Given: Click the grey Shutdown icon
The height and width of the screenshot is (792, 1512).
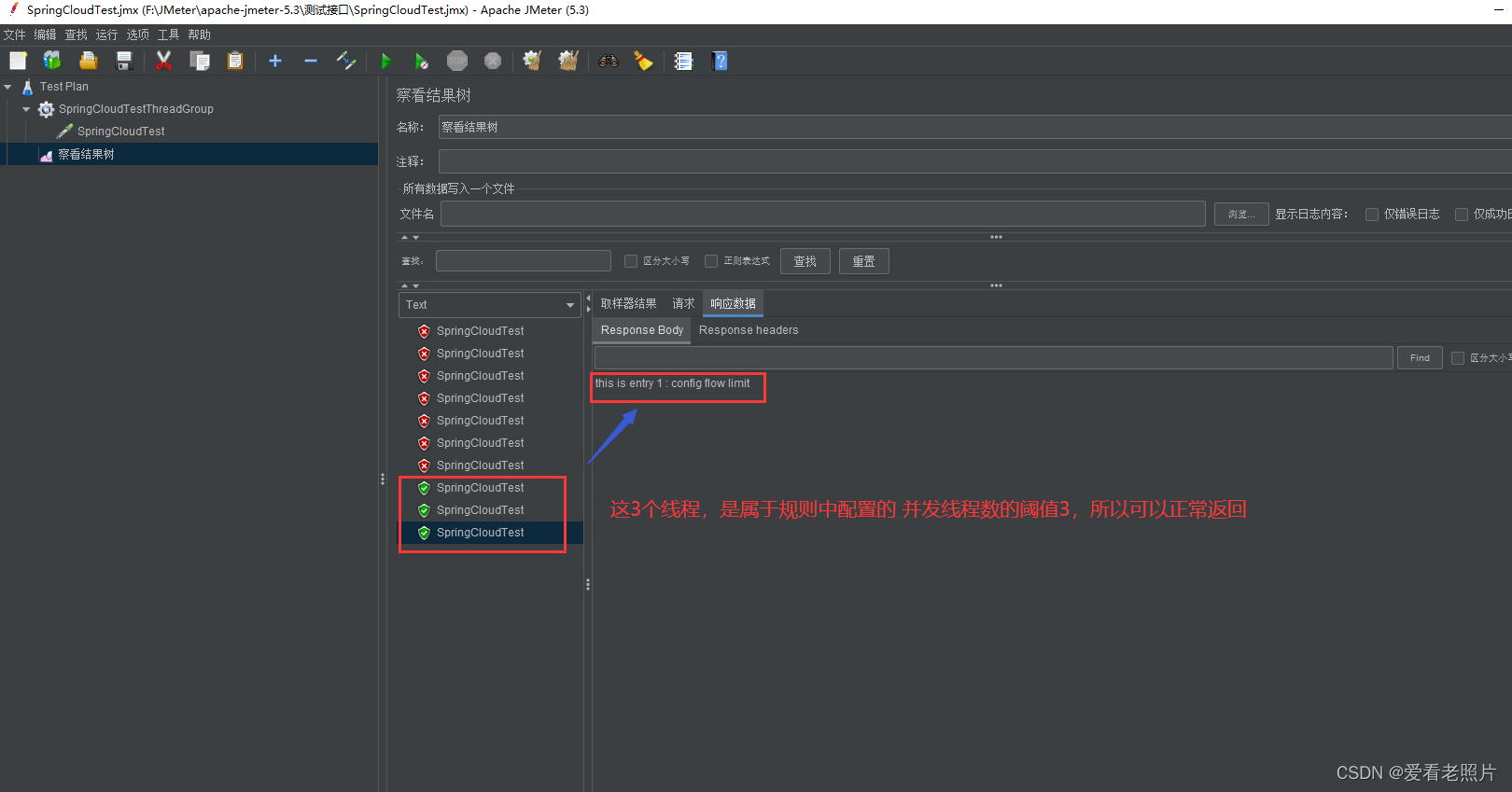Looking at the screenshot, I should pos(493,61).
